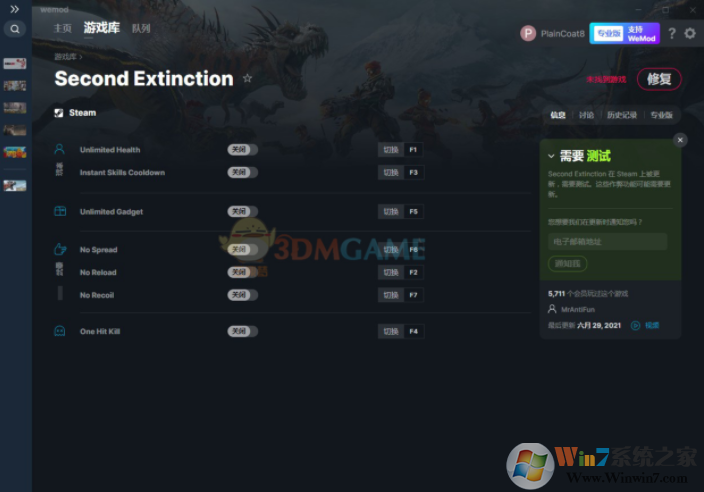
Task: Click the F3 key label
Action: pos(414,172)
